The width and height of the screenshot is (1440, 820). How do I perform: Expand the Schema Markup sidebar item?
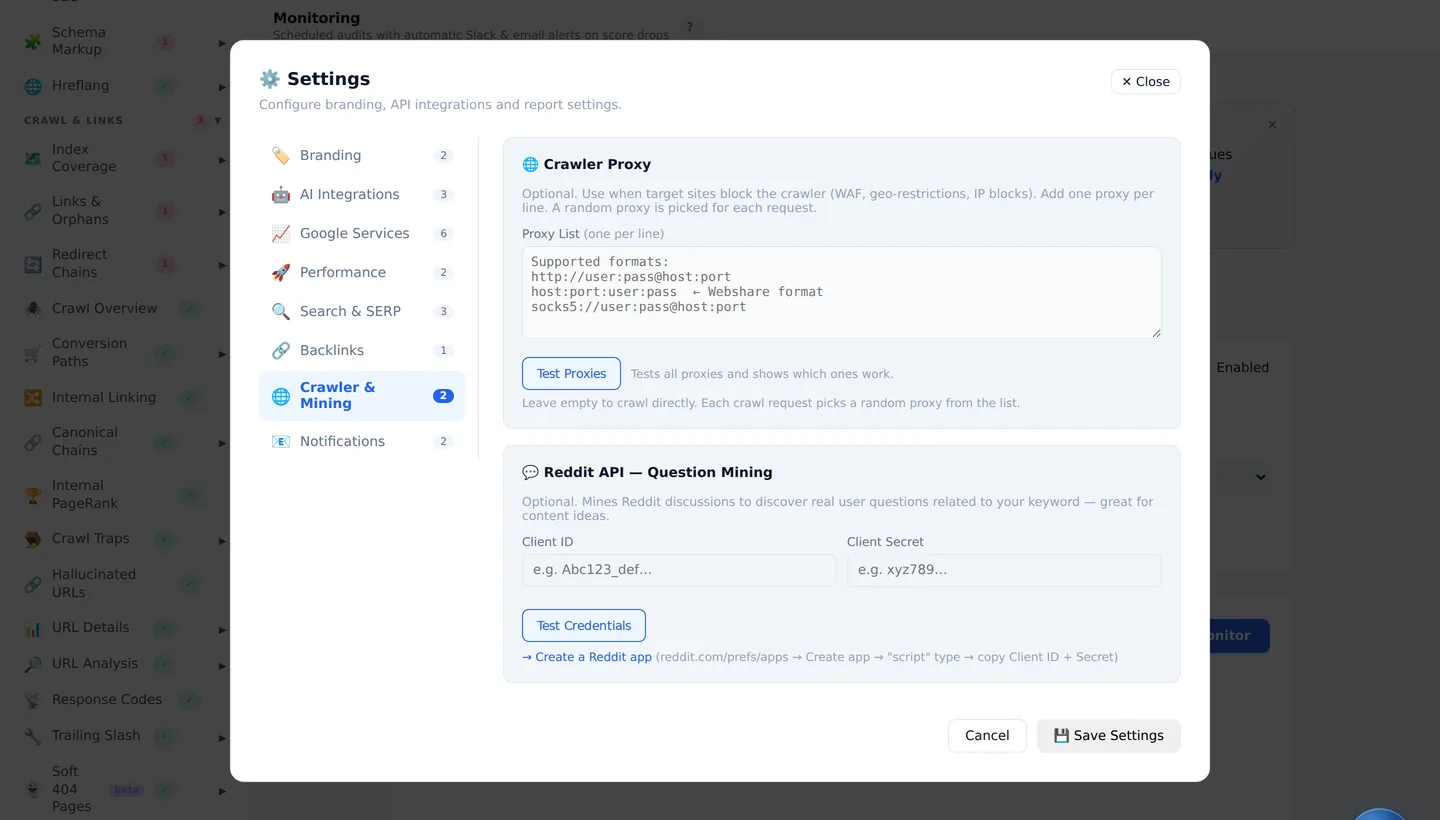[x=222, y=42]
